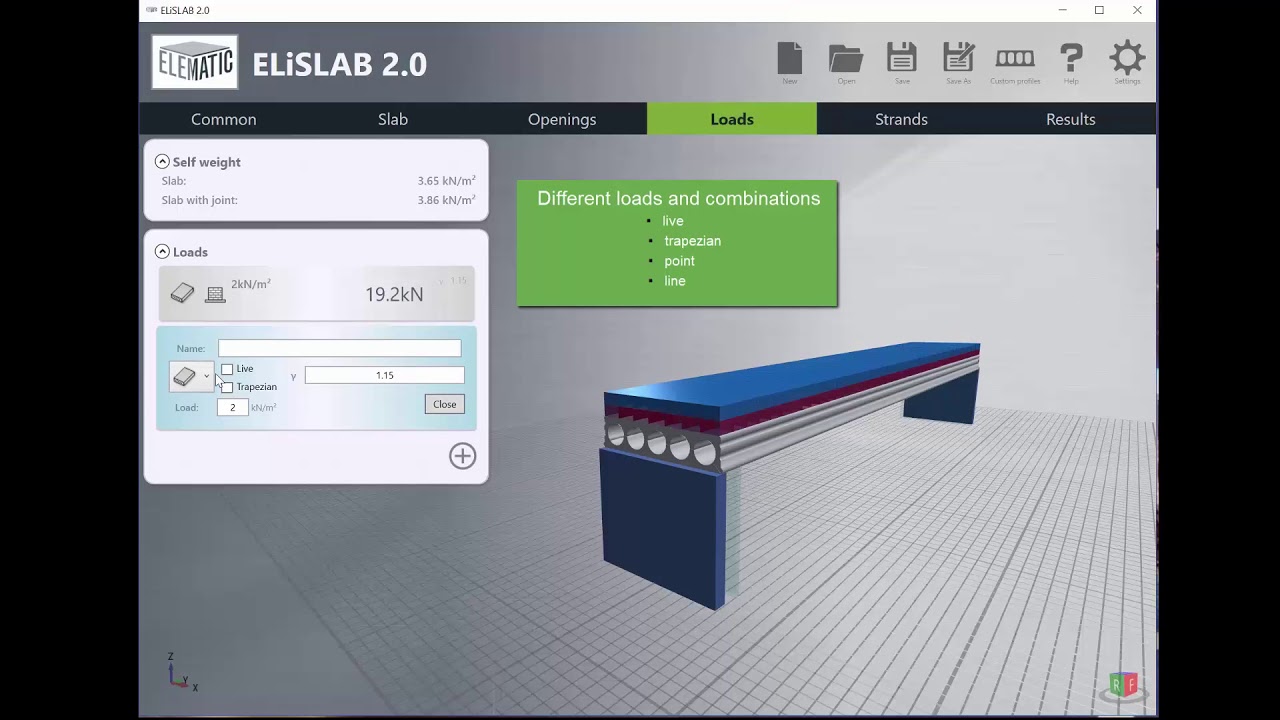Enable the Trapezian checkbox
The image size is (1280, 720).
(227, 387)
